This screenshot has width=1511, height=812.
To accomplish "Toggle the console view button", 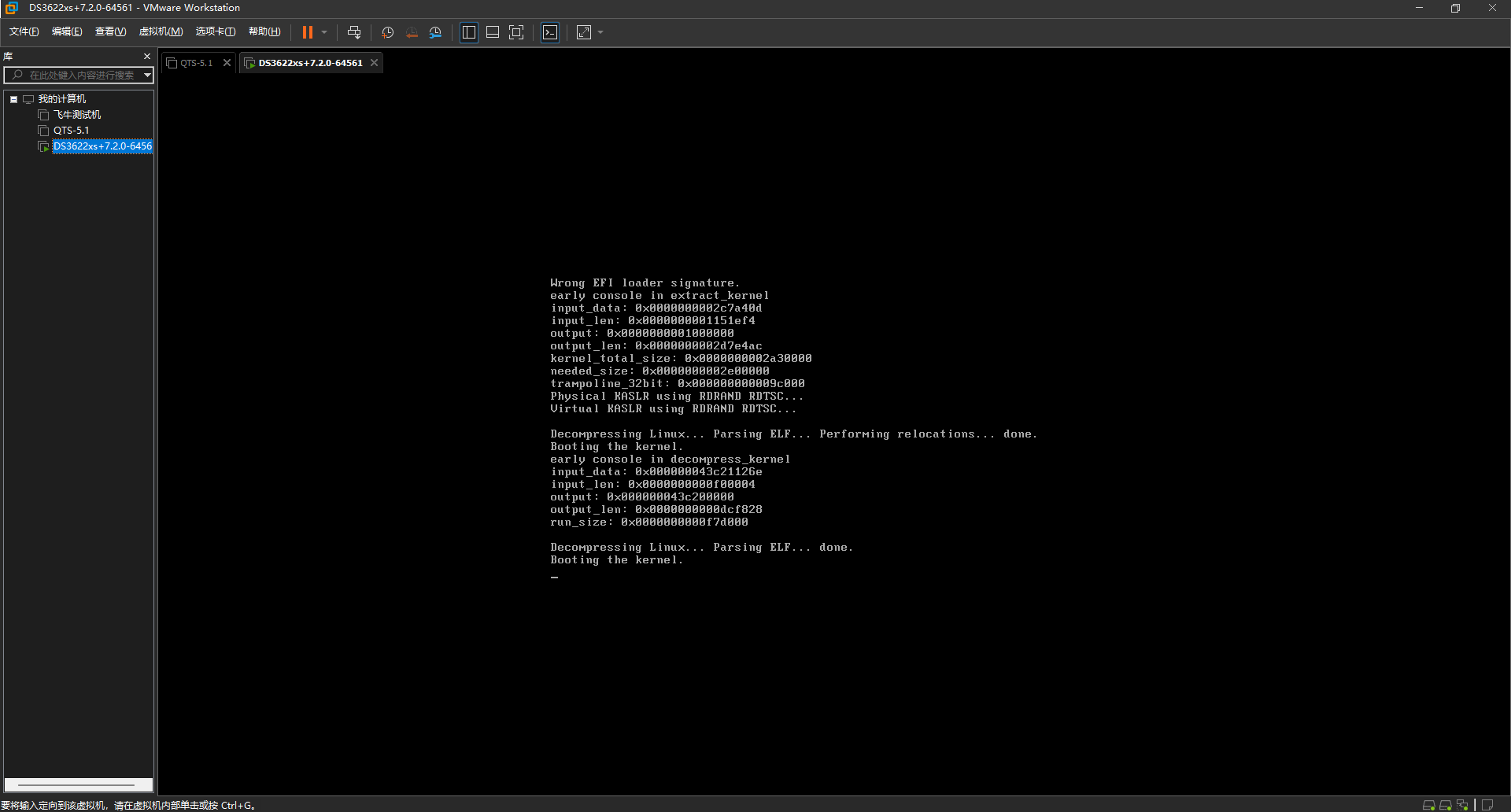I will click(550, 32).
